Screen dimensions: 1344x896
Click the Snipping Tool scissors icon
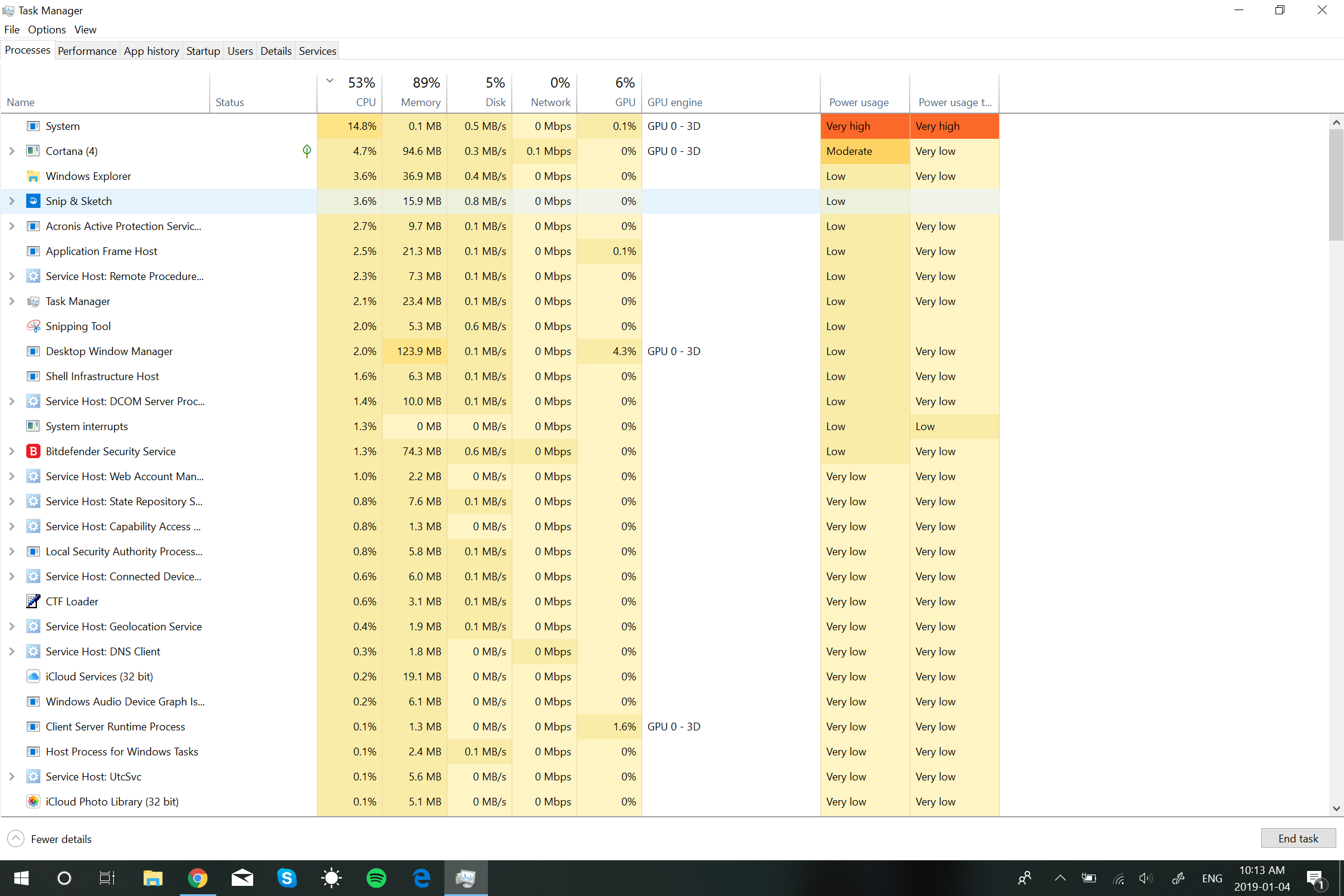coord(33,326)
